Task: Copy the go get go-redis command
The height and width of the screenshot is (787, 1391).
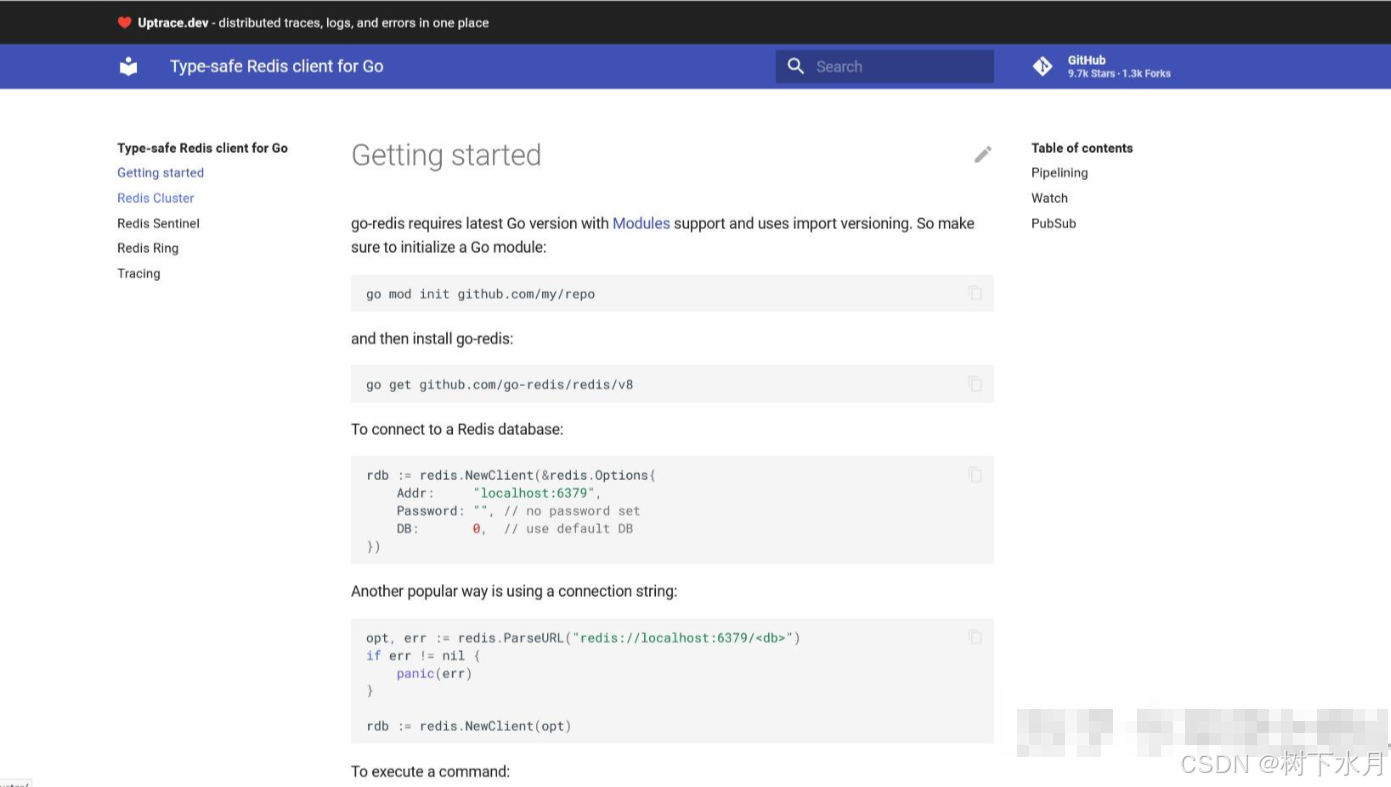Action: pos(975,384)
